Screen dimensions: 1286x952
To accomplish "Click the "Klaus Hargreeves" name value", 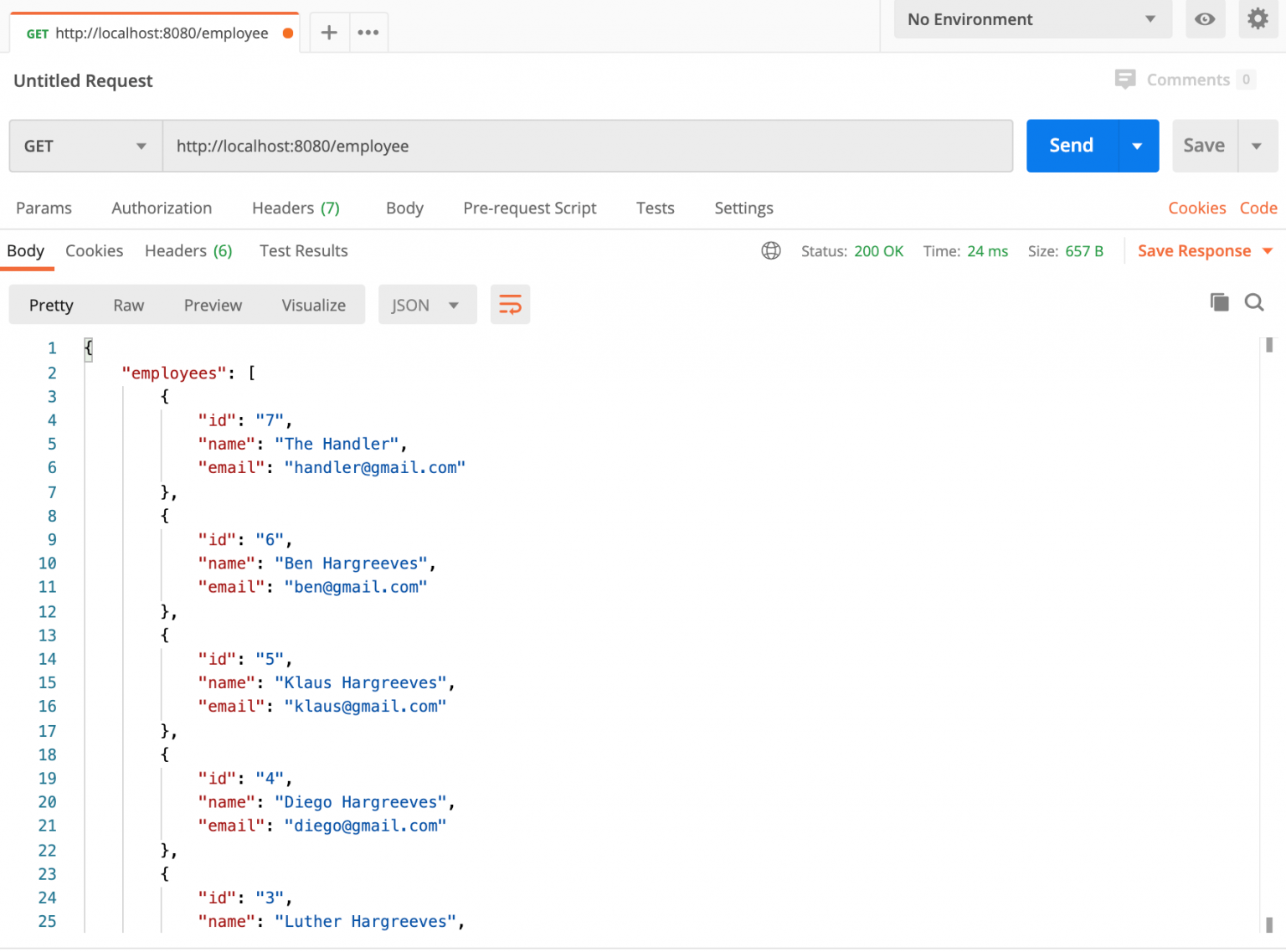I will coord(361,683).
